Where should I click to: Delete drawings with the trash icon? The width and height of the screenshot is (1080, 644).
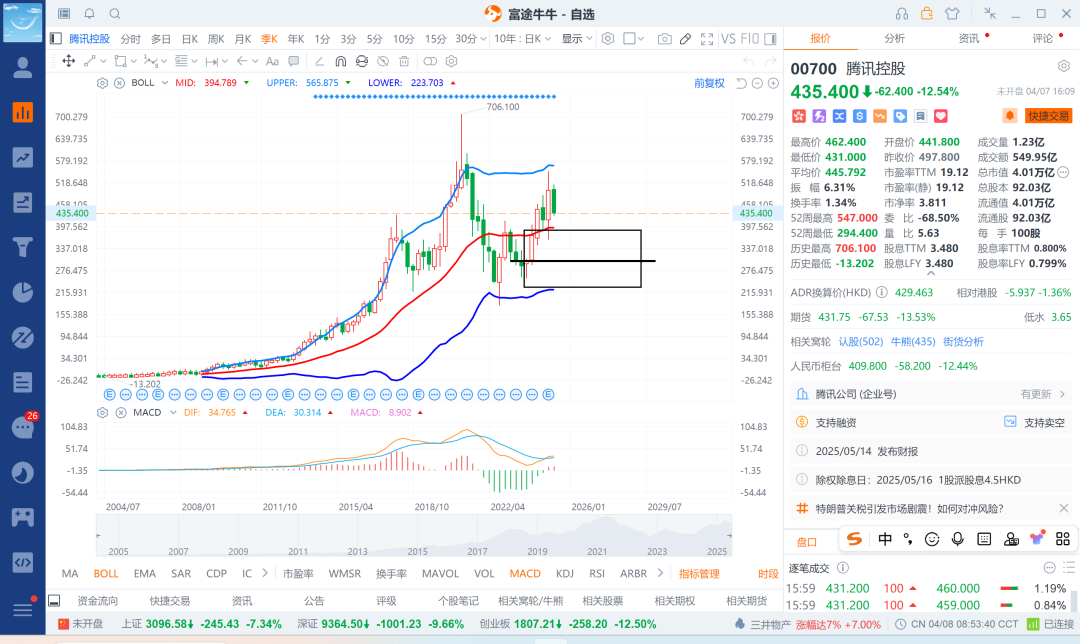404,61
